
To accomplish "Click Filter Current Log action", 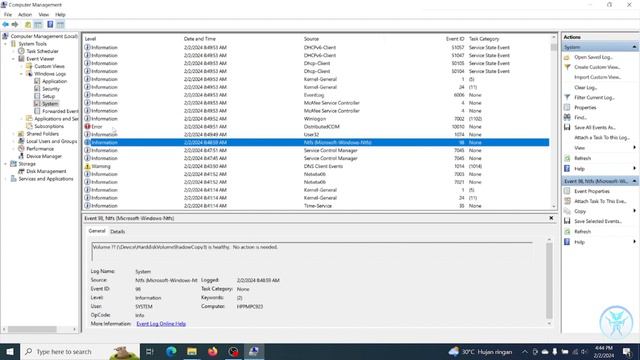I will pyautogui.click(x=594, y=98).
